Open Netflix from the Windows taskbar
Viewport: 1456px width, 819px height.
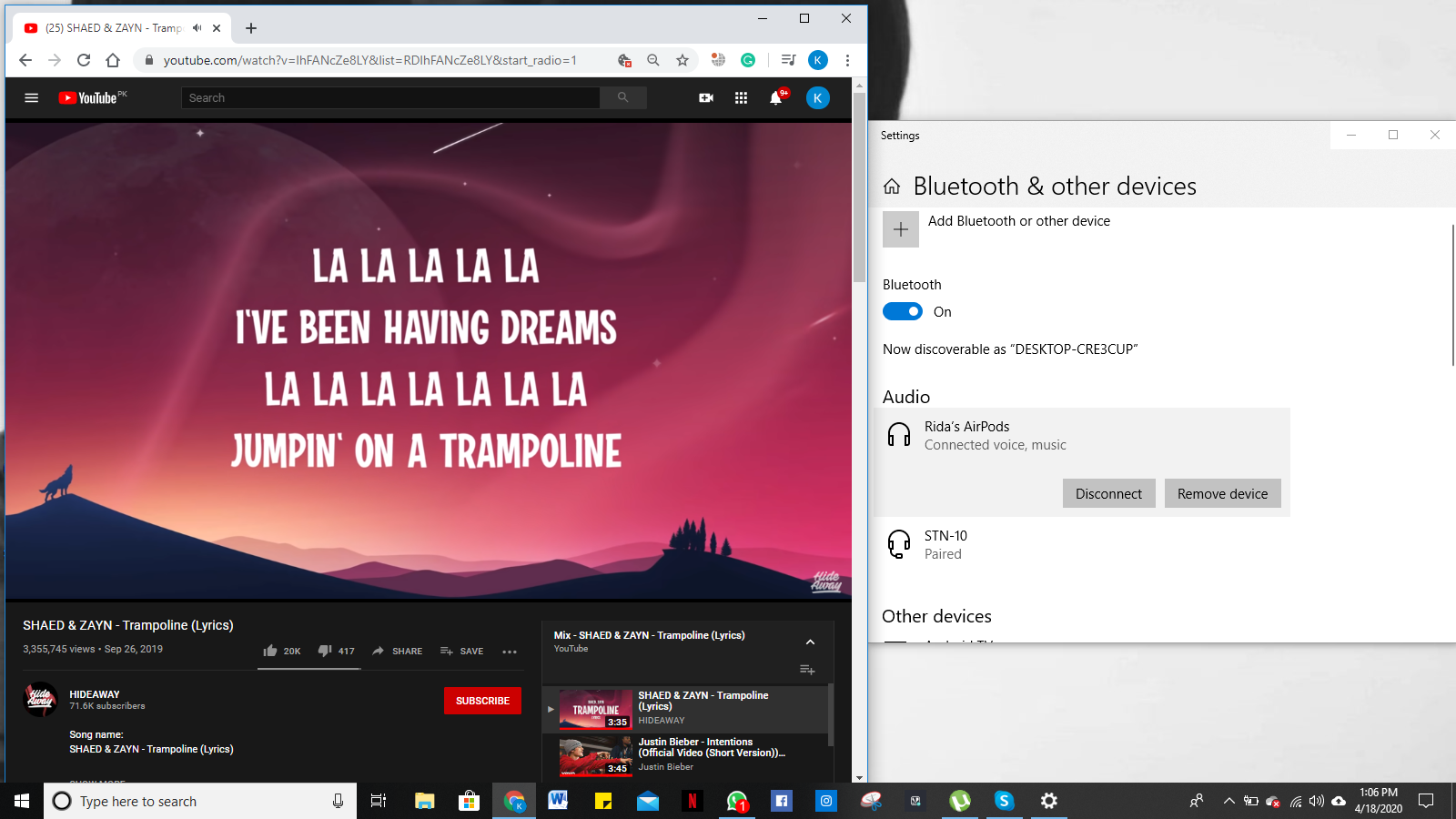[692, 801]
